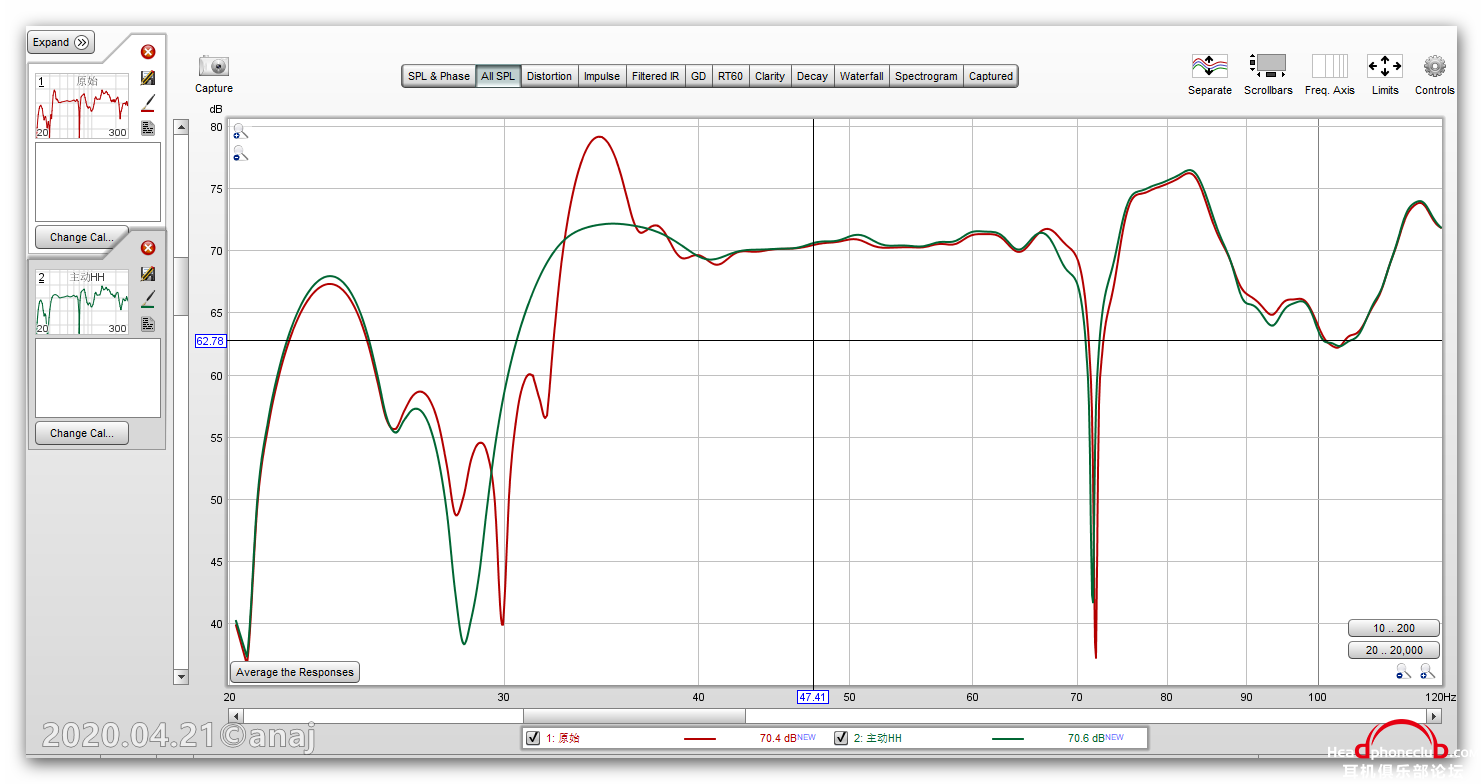Switch the Freq. Axis scale icon

pyautogui.click(x=1329, y=66)
